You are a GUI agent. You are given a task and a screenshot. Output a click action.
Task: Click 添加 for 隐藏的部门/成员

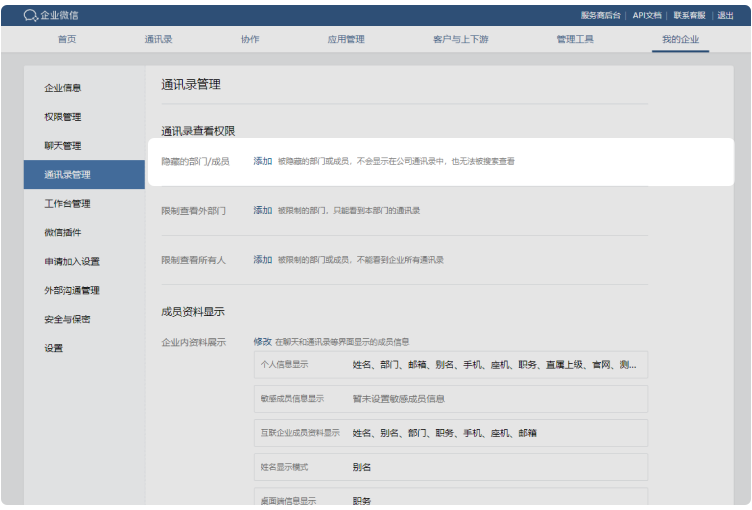pyautogui.click(x=262, y=161)
